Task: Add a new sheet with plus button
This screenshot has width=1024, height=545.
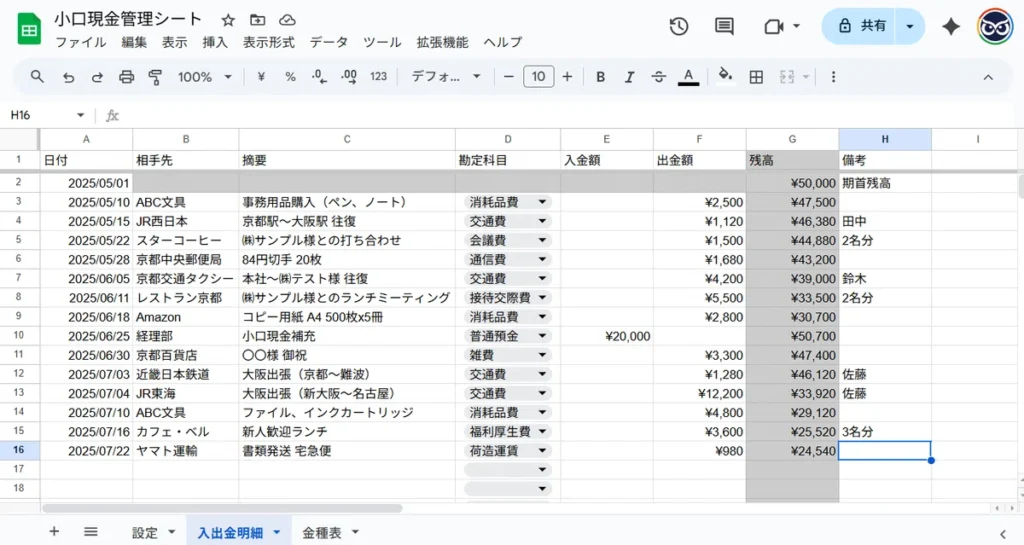Action: click(x=54, y=532)
